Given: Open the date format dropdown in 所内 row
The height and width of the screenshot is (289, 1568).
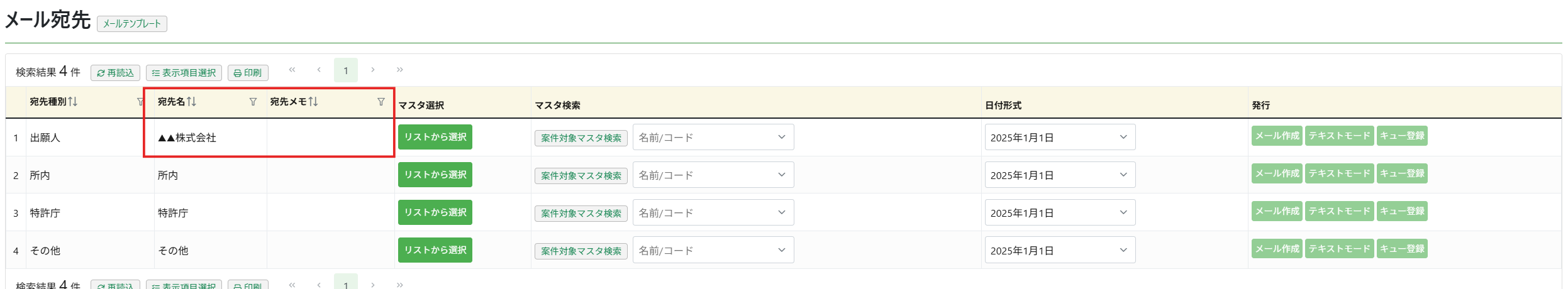Looking at the screenshot, I should click(x=1060, y=175).
